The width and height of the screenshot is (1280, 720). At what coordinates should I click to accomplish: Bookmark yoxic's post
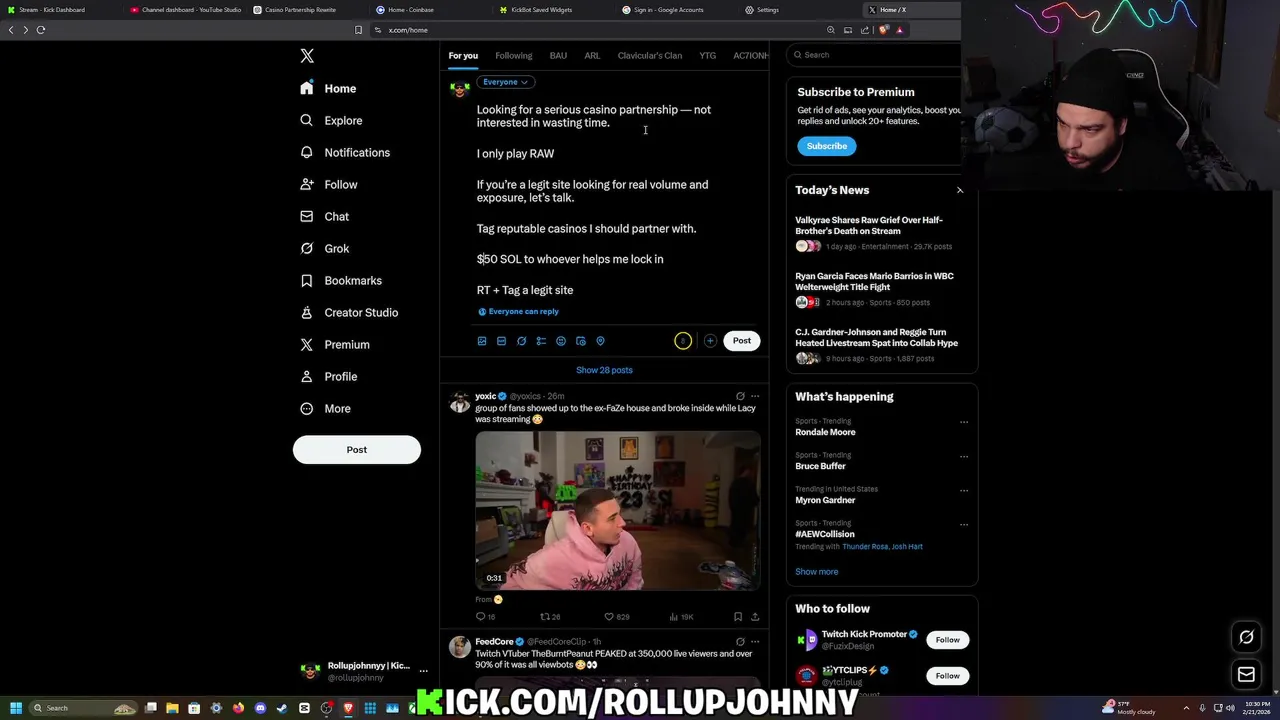pos(738,617)
